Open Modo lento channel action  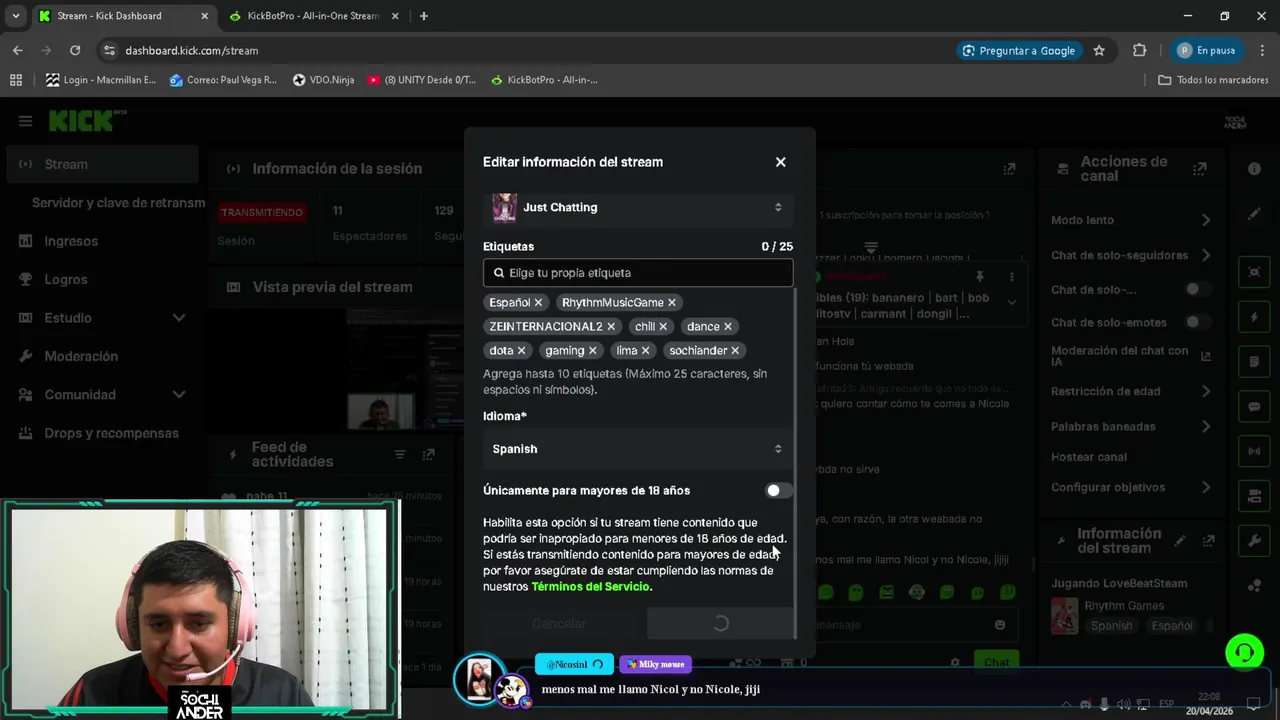(x=1131, y=220)
